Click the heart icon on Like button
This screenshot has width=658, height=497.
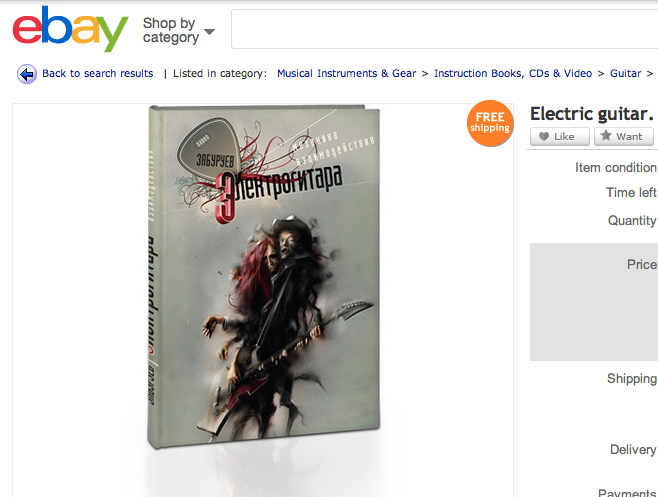click(544, 136)
